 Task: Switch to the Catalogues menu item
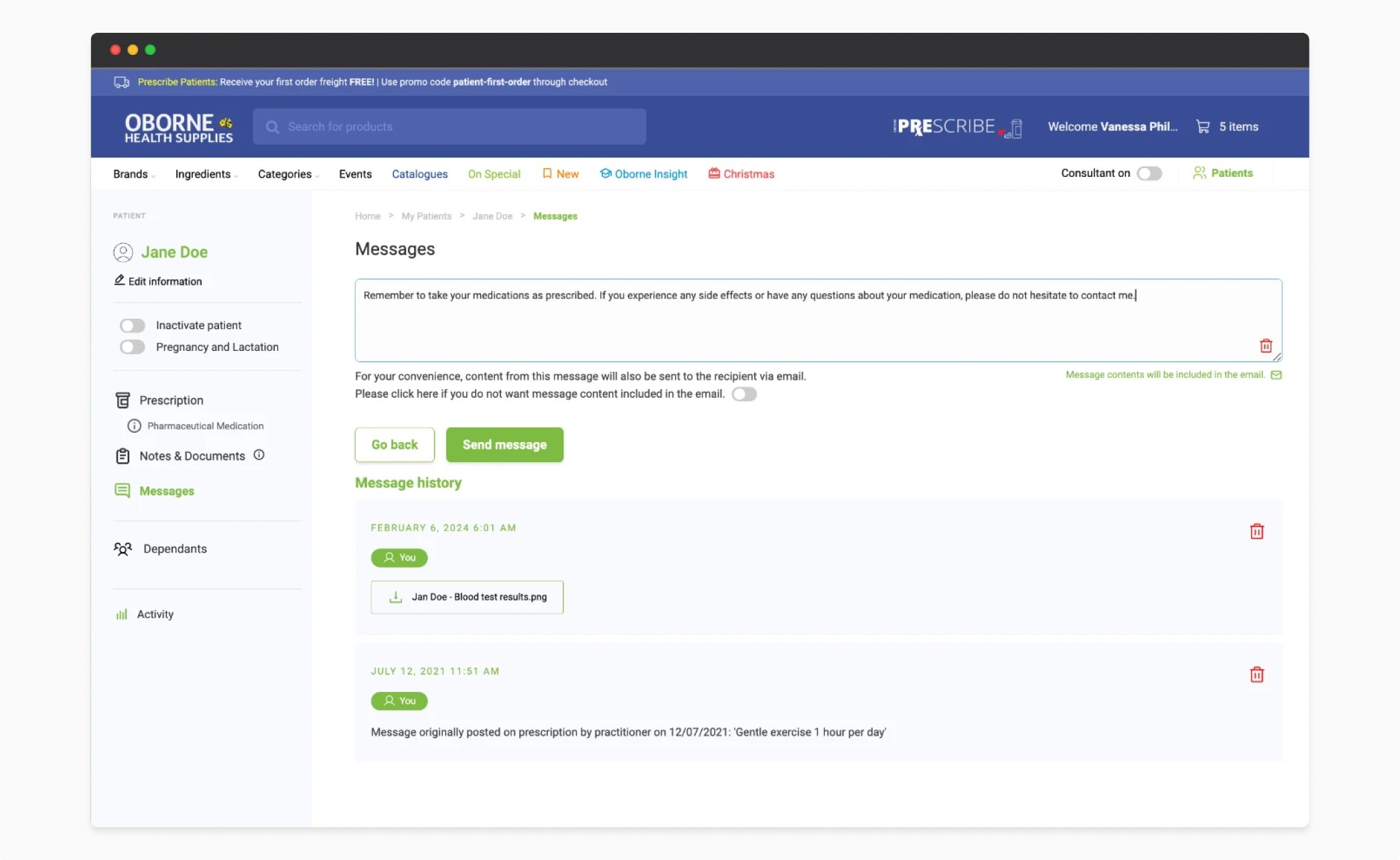point(419,173)
